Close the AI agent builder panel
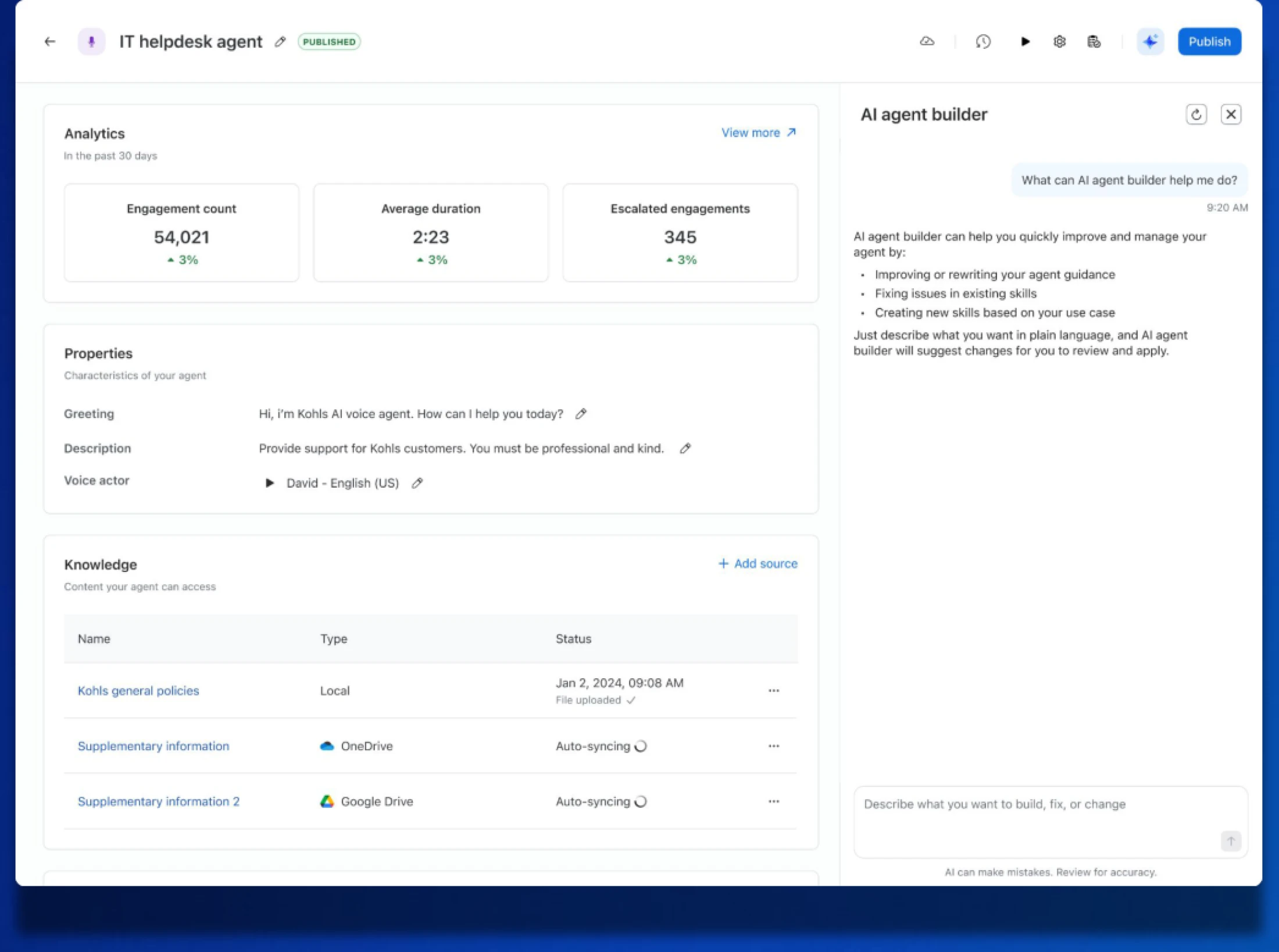This screenshot has height=952, width=1279. point(1231,114)
